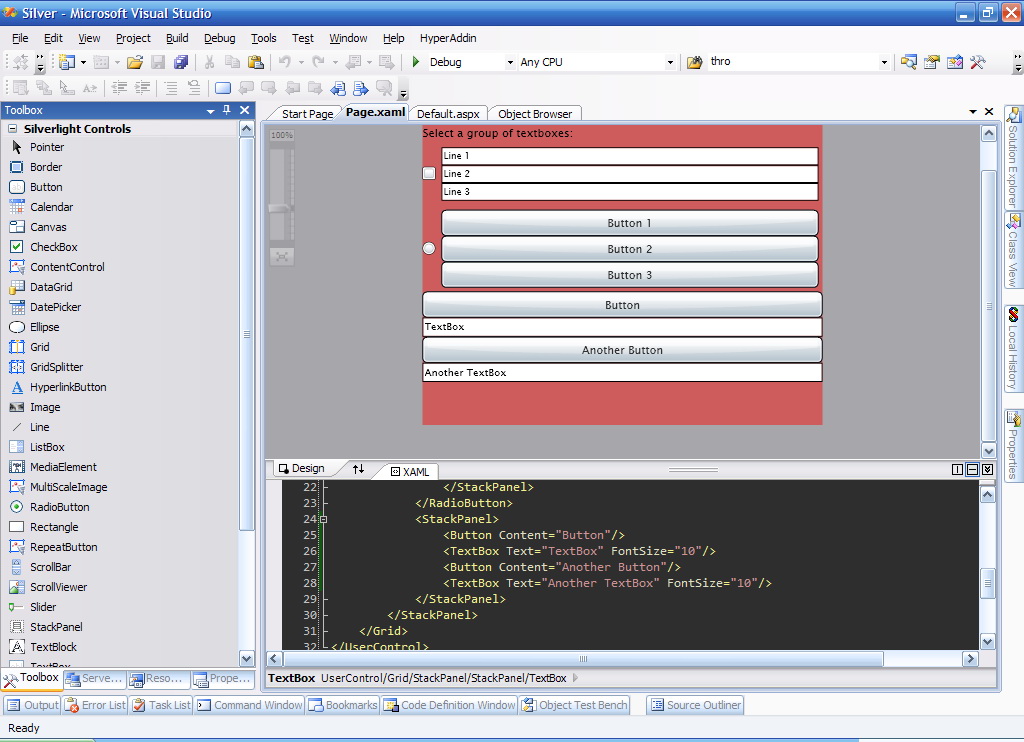The height and width of the screenshot is (742, 1024).
Task: Open the Any CPU platform dropdown
Action: (x=669, y=63)
